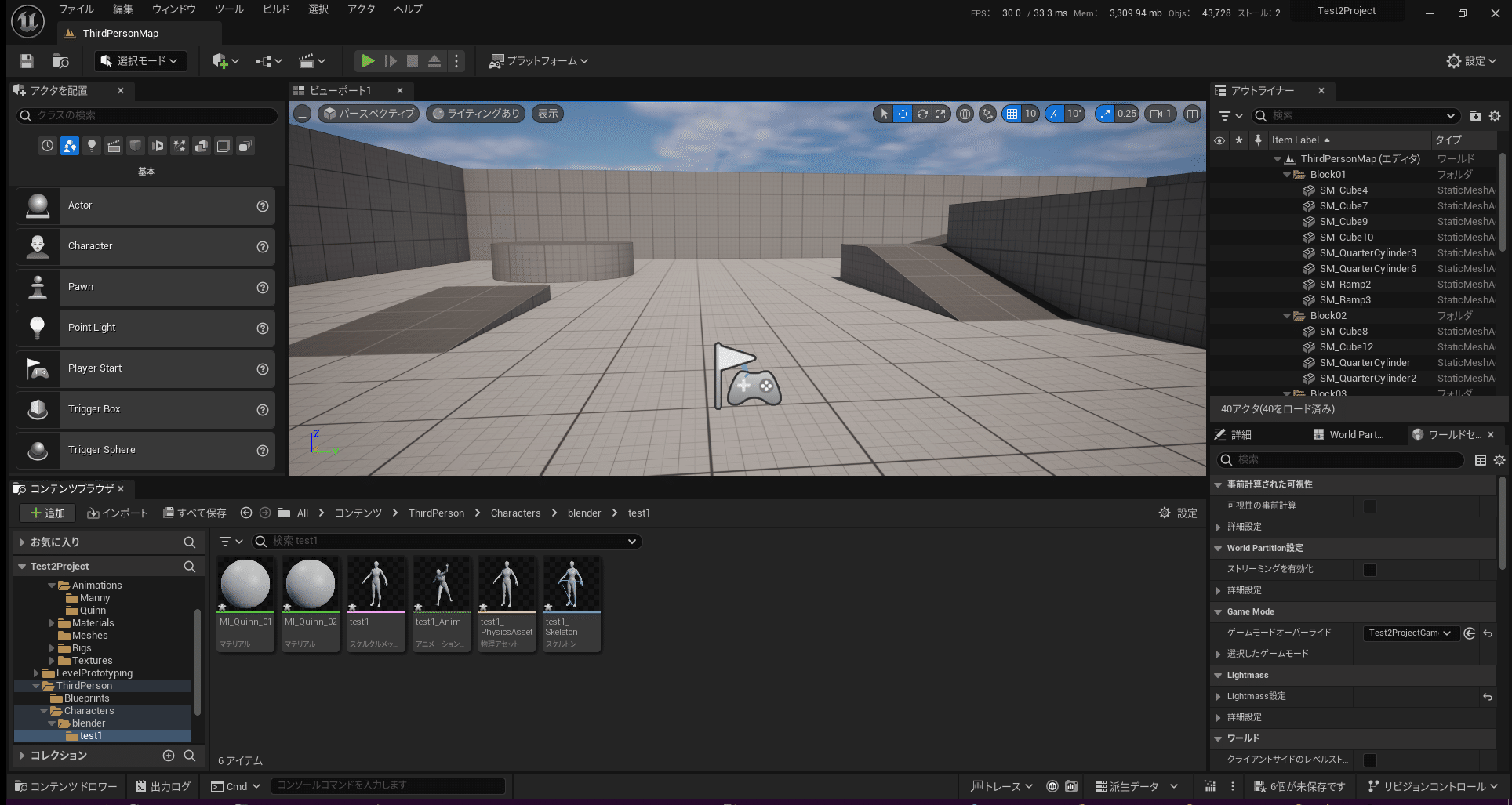Toggle the outliner visibility eye column
The image size is (1512, 805).
pyautogui.click(x=1219, y=140)
